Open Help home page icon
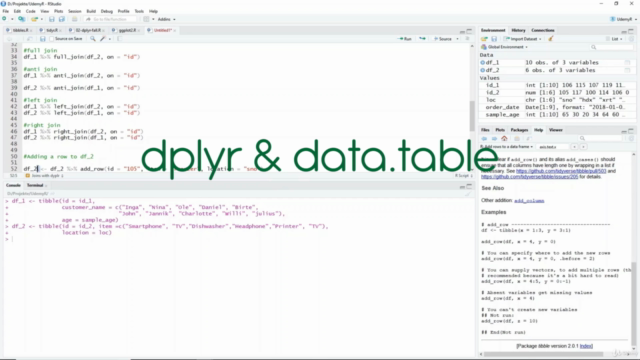 coord(504,139)
